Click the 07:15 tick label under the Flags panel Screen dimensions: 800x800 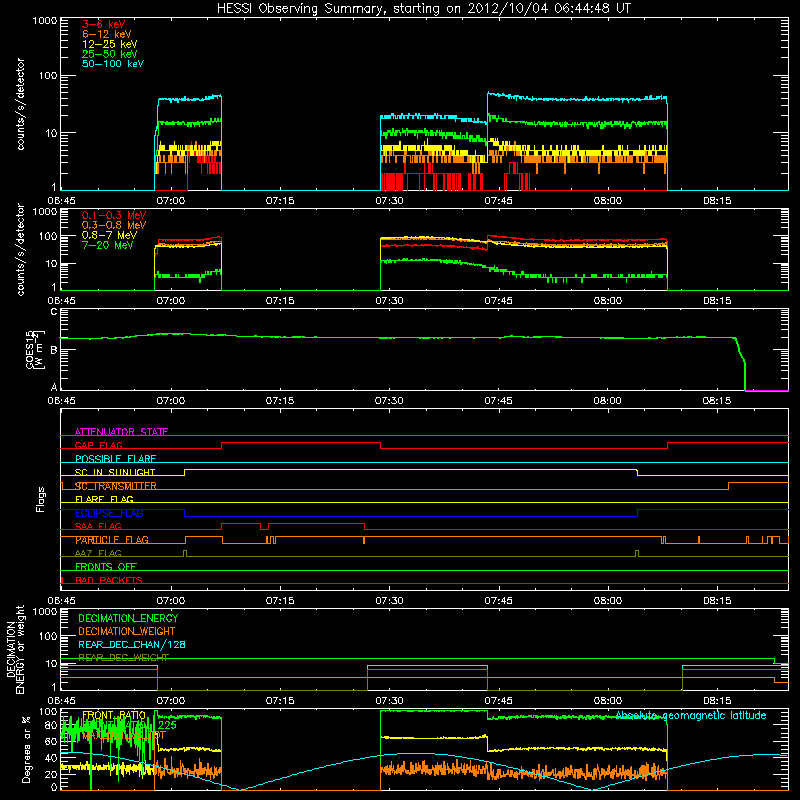[x=280, y=601]
